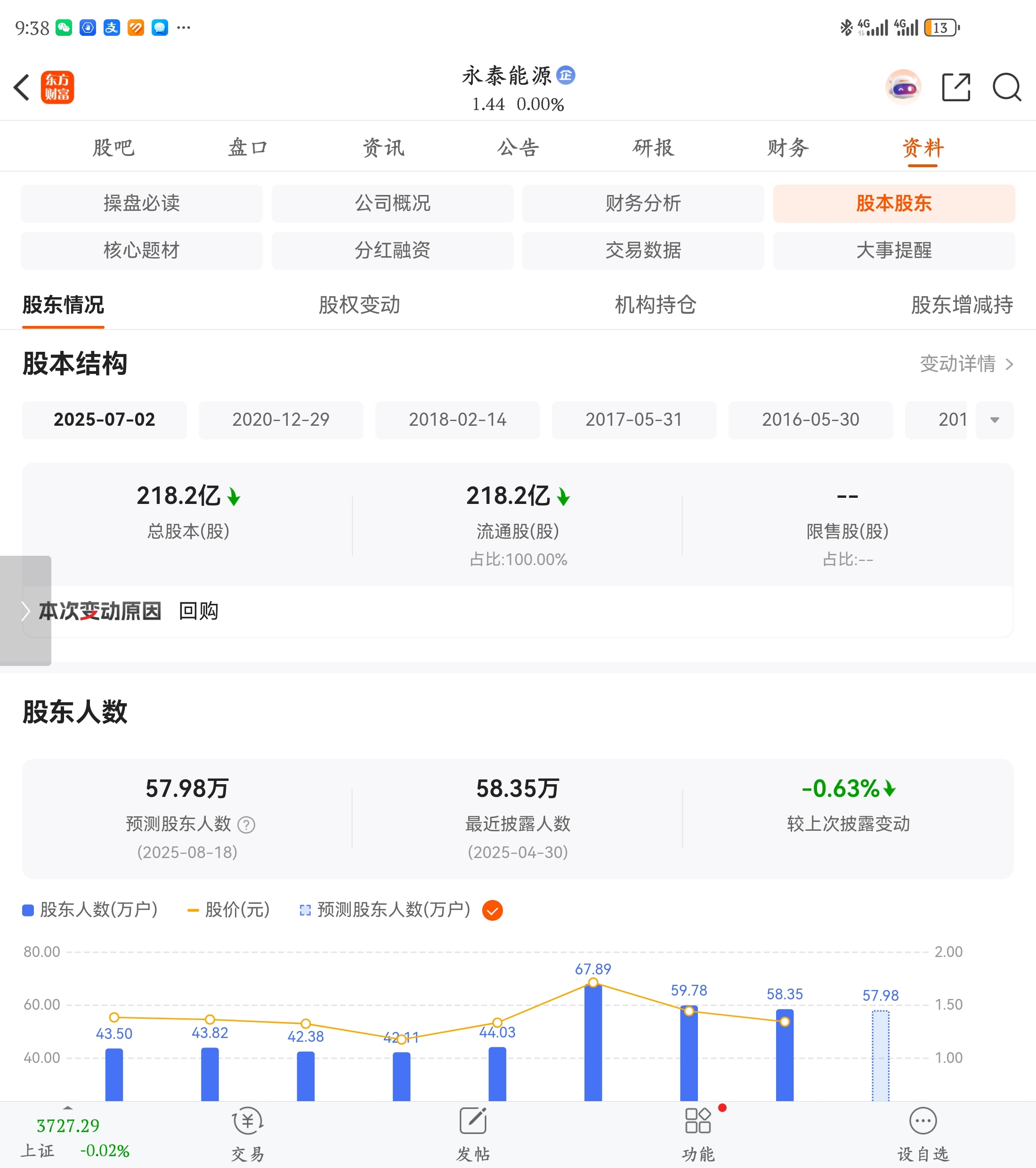1036x1168 pixels.
Task: Tap the WeChat status bar icon
Action: 64,27
